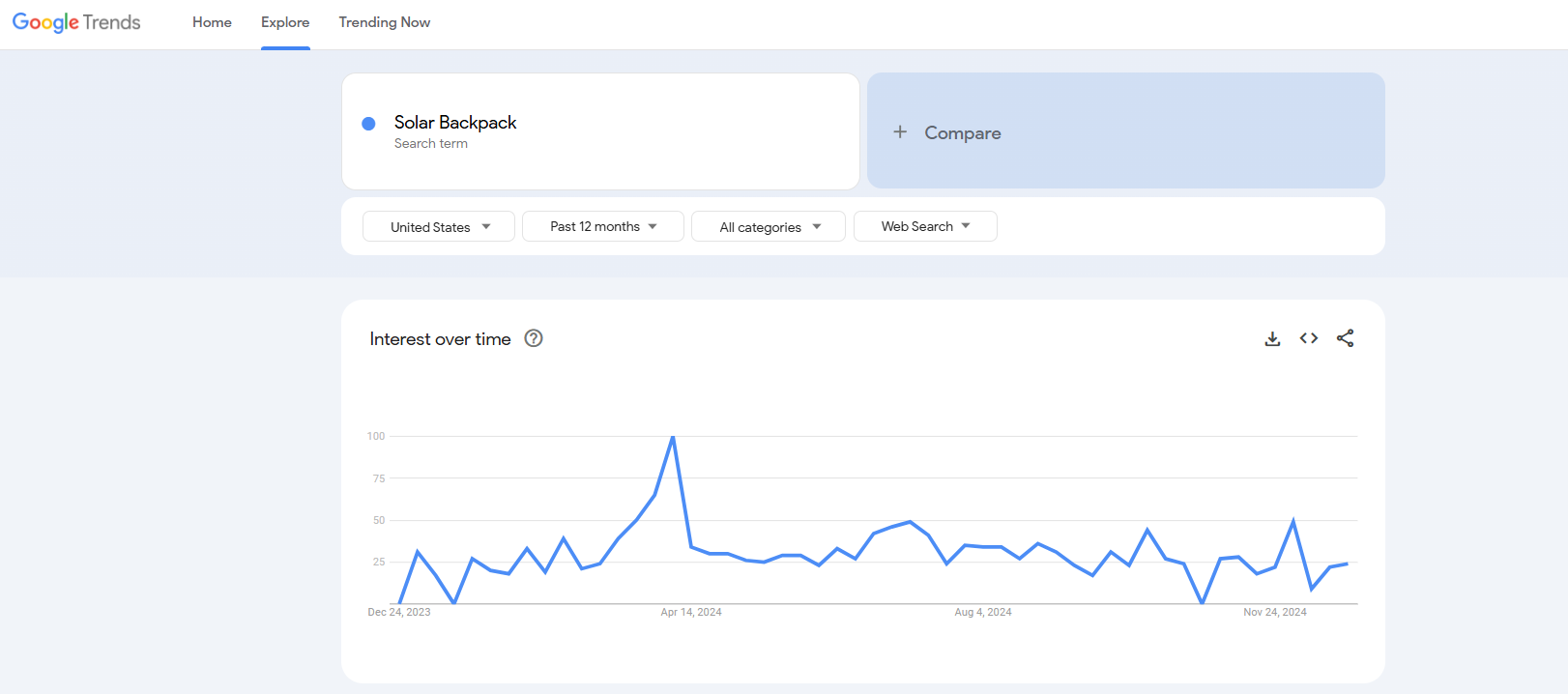Screen dimensions: 1568x694
Task: Click the 100 value on the y-axis
Action: click(x=376, y=436)
